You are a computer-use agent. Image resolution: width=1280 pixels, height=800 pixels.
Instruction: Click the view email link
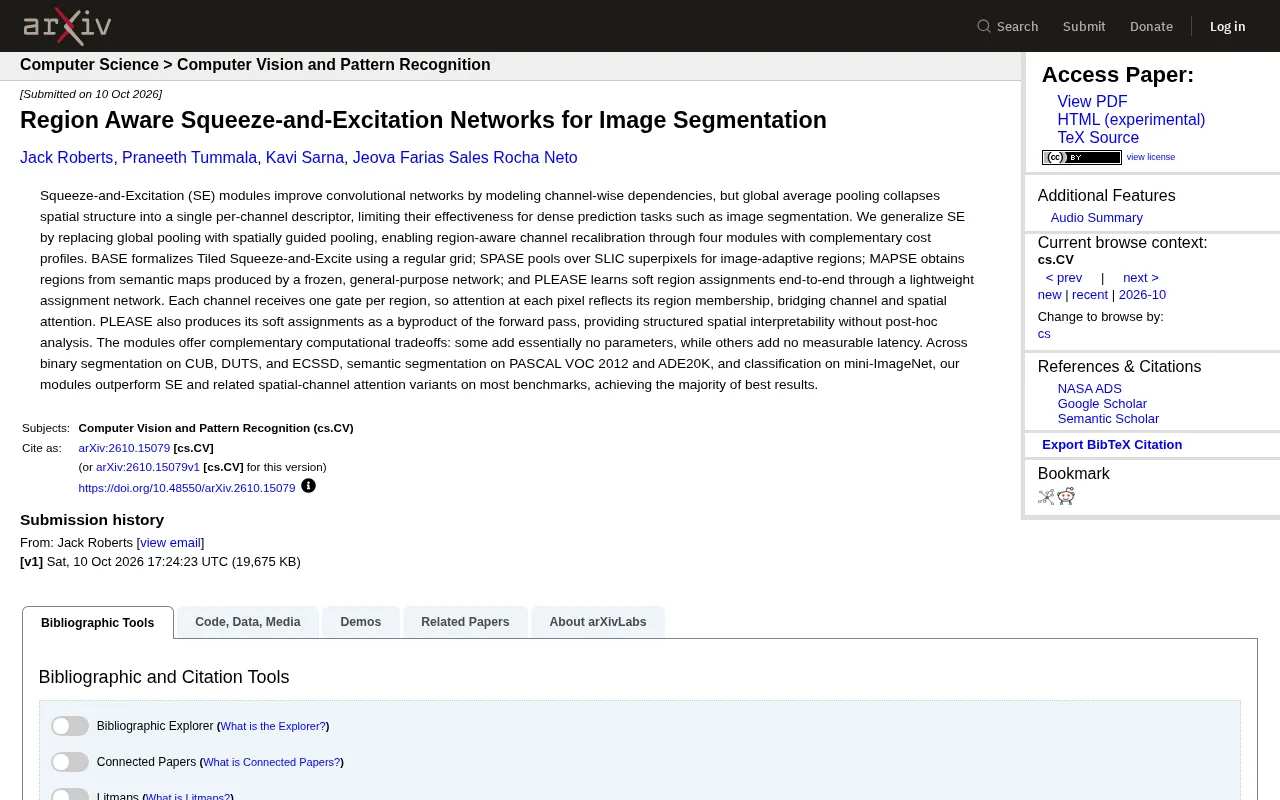click(x=170, y=543)
